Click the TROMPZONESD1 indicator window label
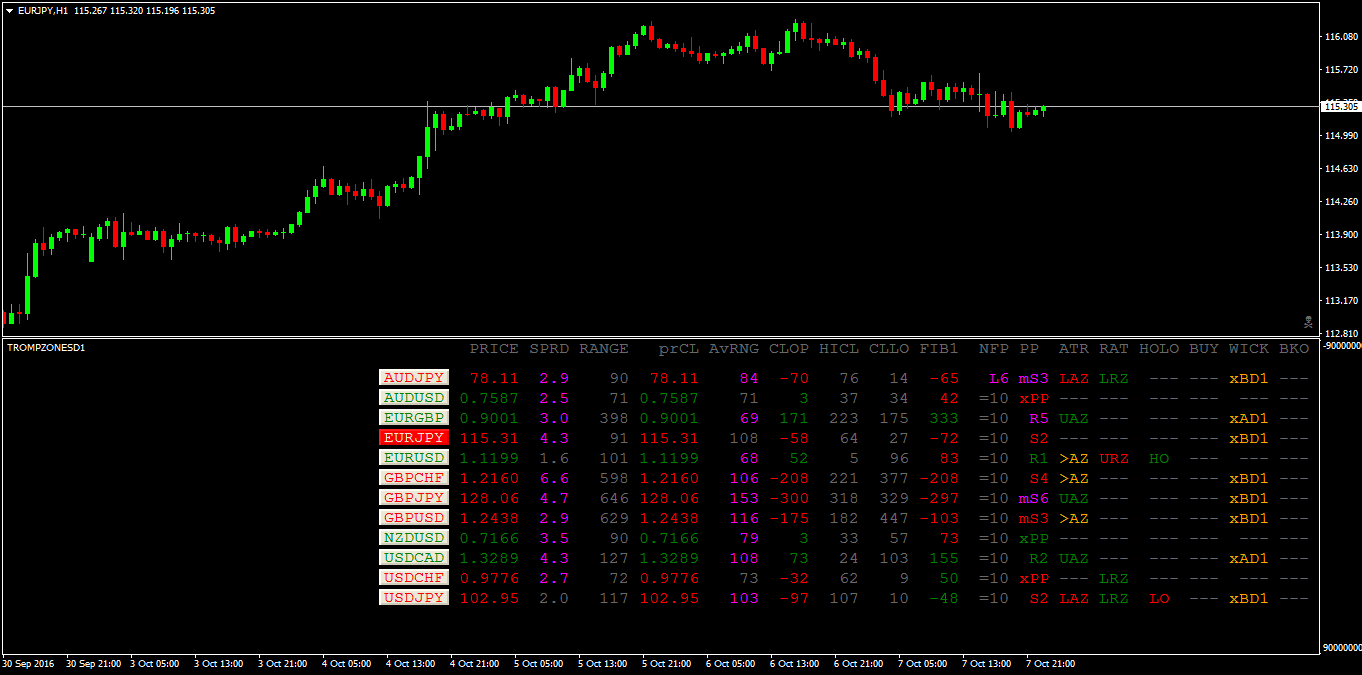 45,347
